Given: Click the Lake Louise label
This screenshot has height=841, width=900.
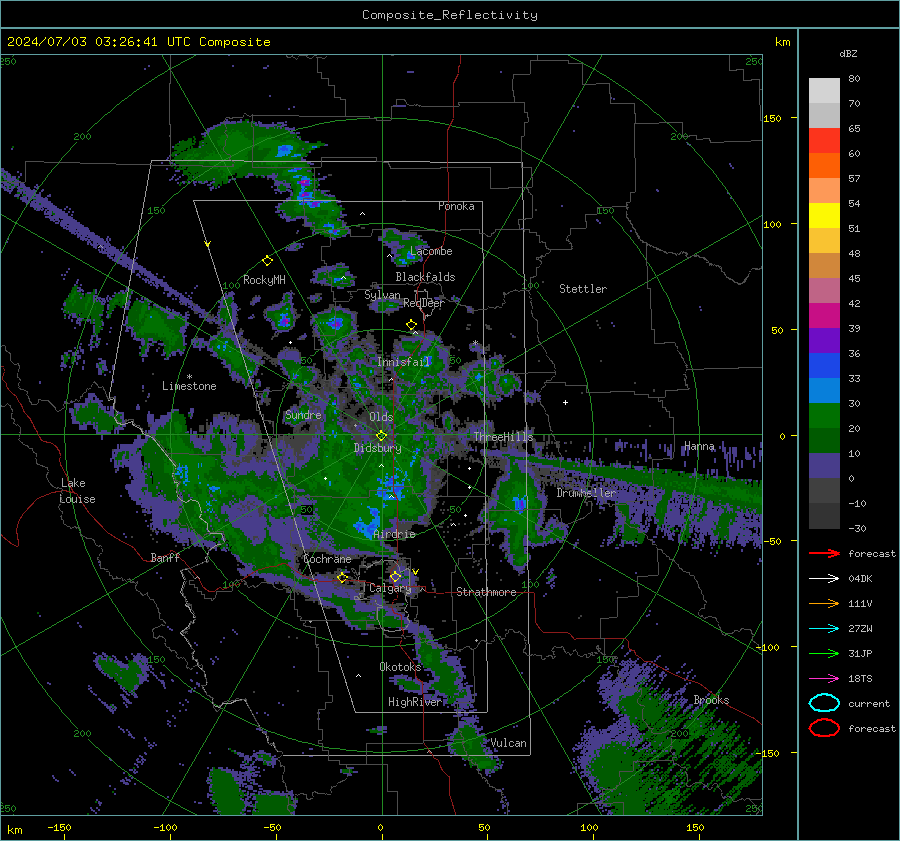Looking at the screenshot, I should tap(77, 491).
